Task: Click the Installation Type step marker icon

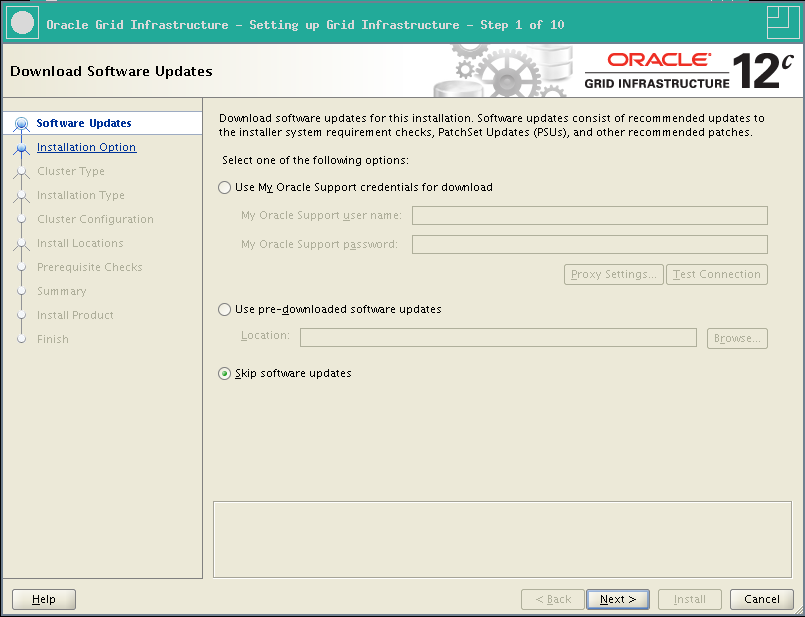Action: [x=22, y=196]
